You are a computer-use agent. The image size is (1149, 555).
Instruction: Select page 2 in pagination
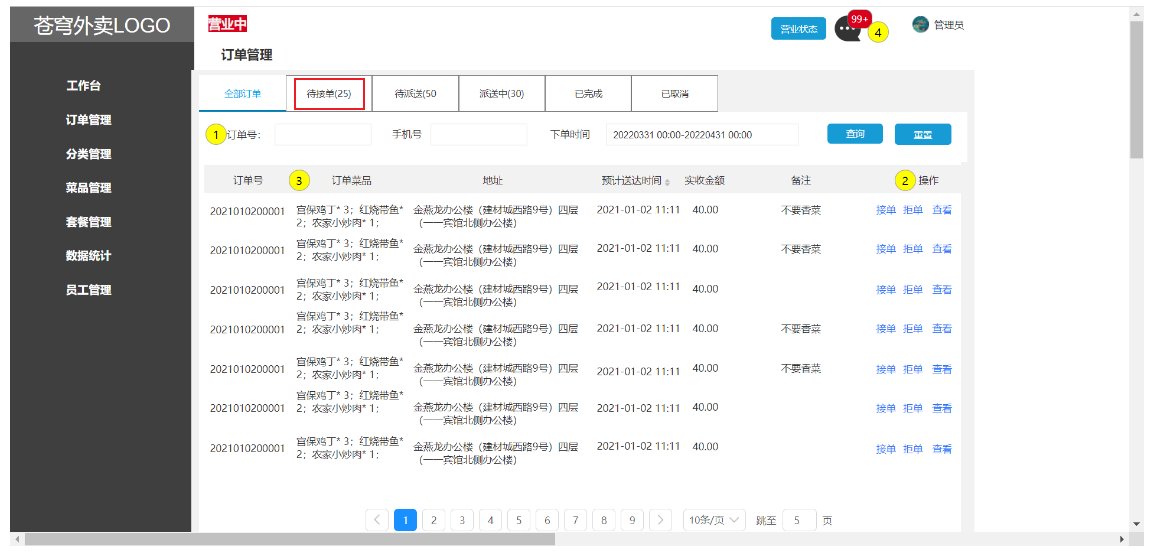click(x=434, y=521)
